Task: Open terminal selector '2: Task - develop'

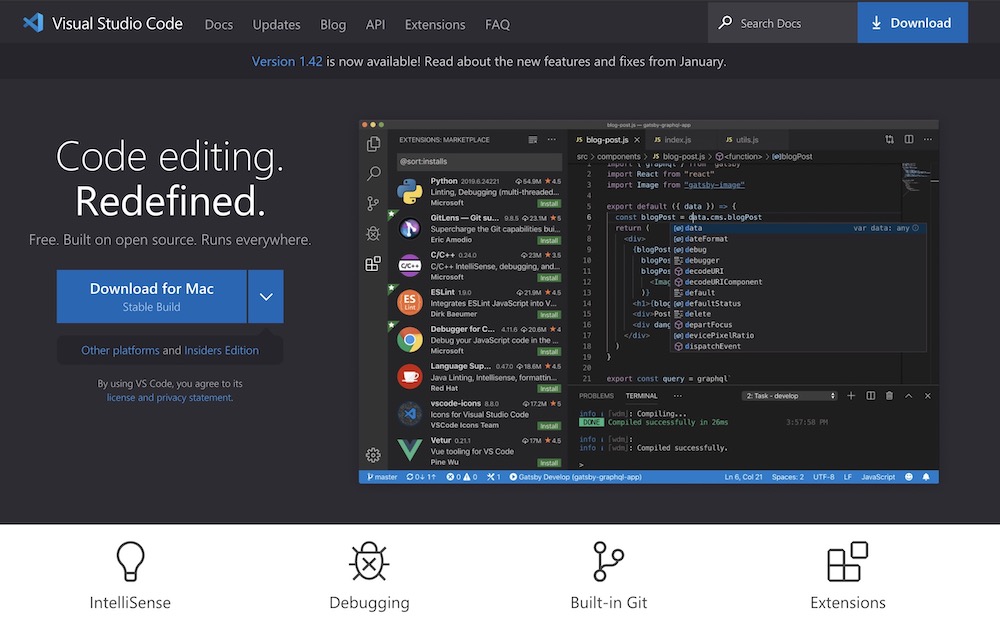Action: [790, 395]
